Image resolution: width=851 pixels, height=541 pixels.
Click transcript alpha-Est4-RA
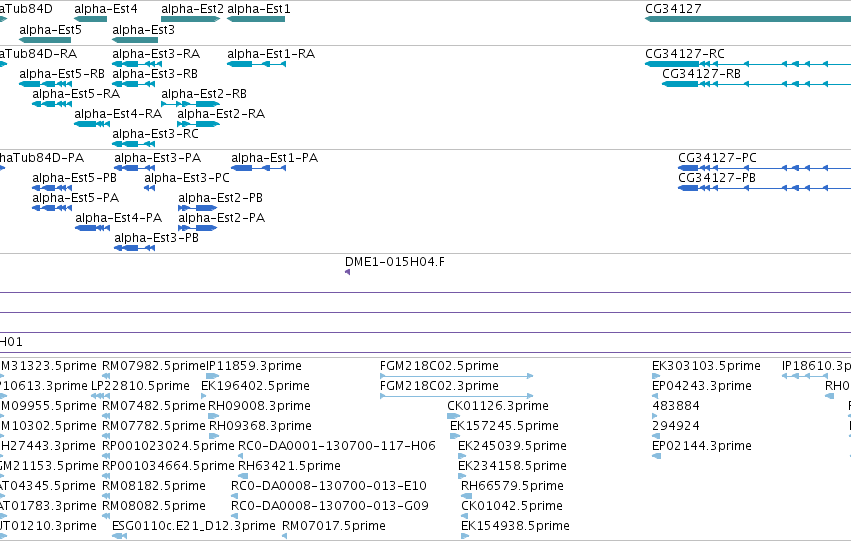coord(92,124)
